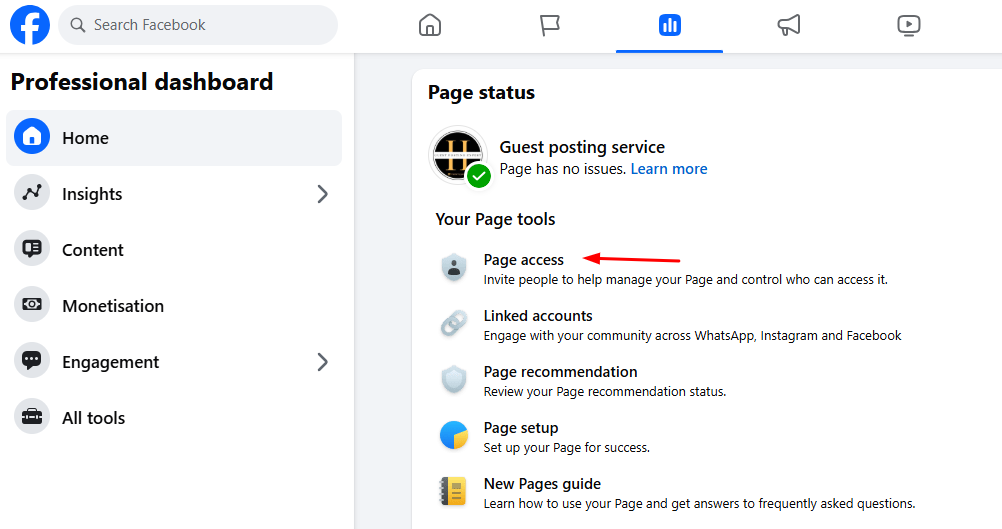Click the Page access shield icon
Screen dimensions: 1002x529
click(454, 268)
